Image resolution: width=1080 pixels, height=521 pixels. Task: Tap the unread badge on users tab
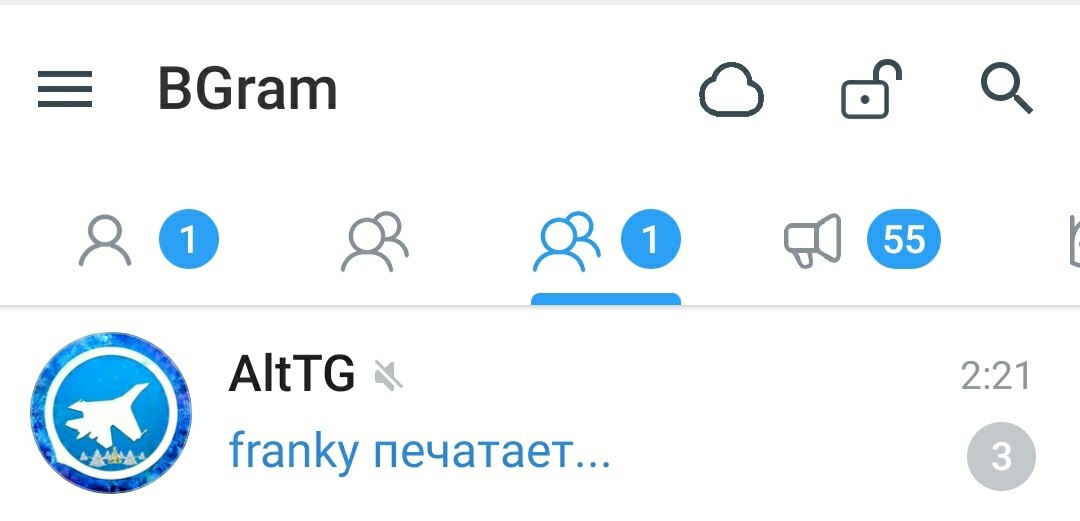(189, 240)
